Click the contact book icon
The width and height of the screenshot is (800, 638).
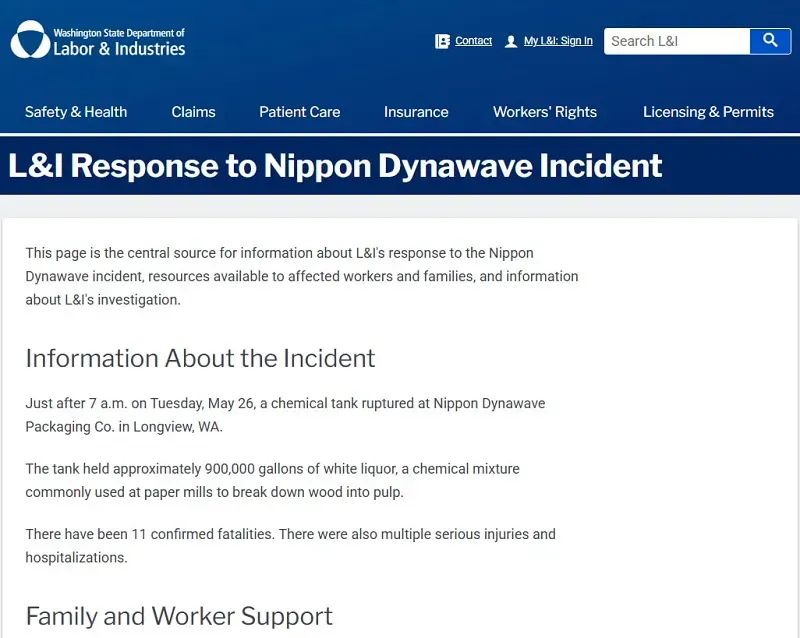point(442,41)
